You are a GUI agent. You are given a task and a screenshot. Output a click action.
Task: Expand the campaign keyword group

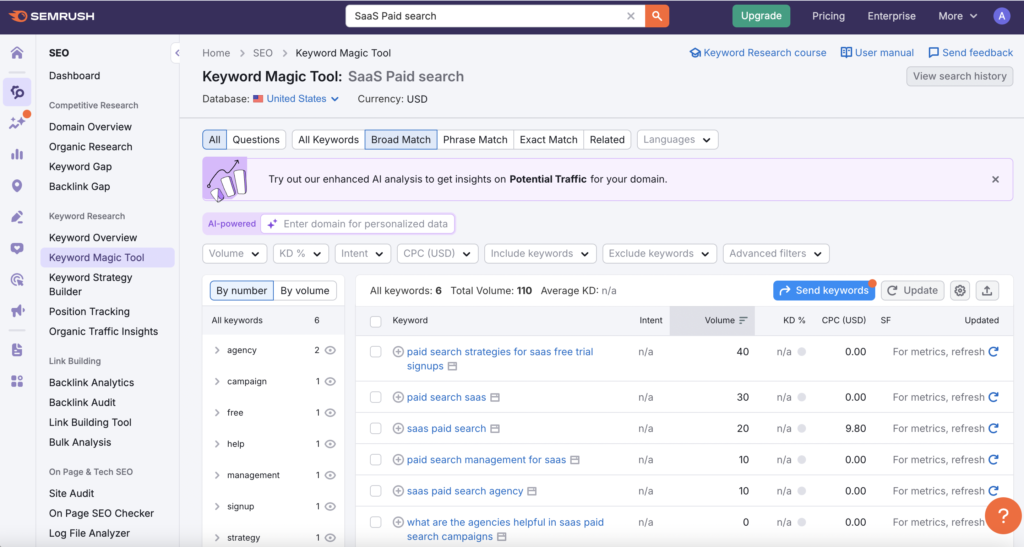pyautogui.click(x=217, y=381)
